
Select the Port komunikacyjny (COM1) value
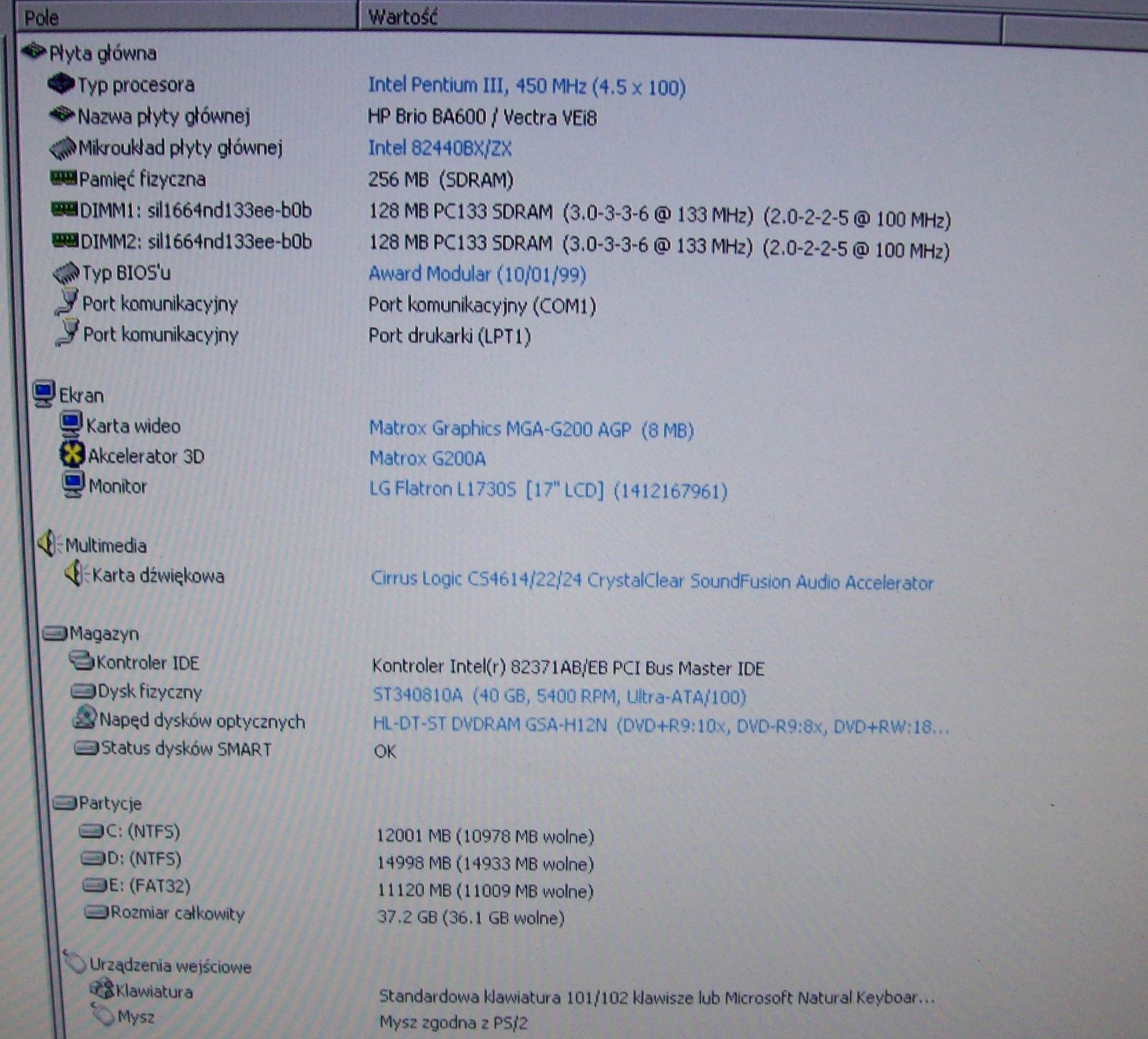[482, 305]
